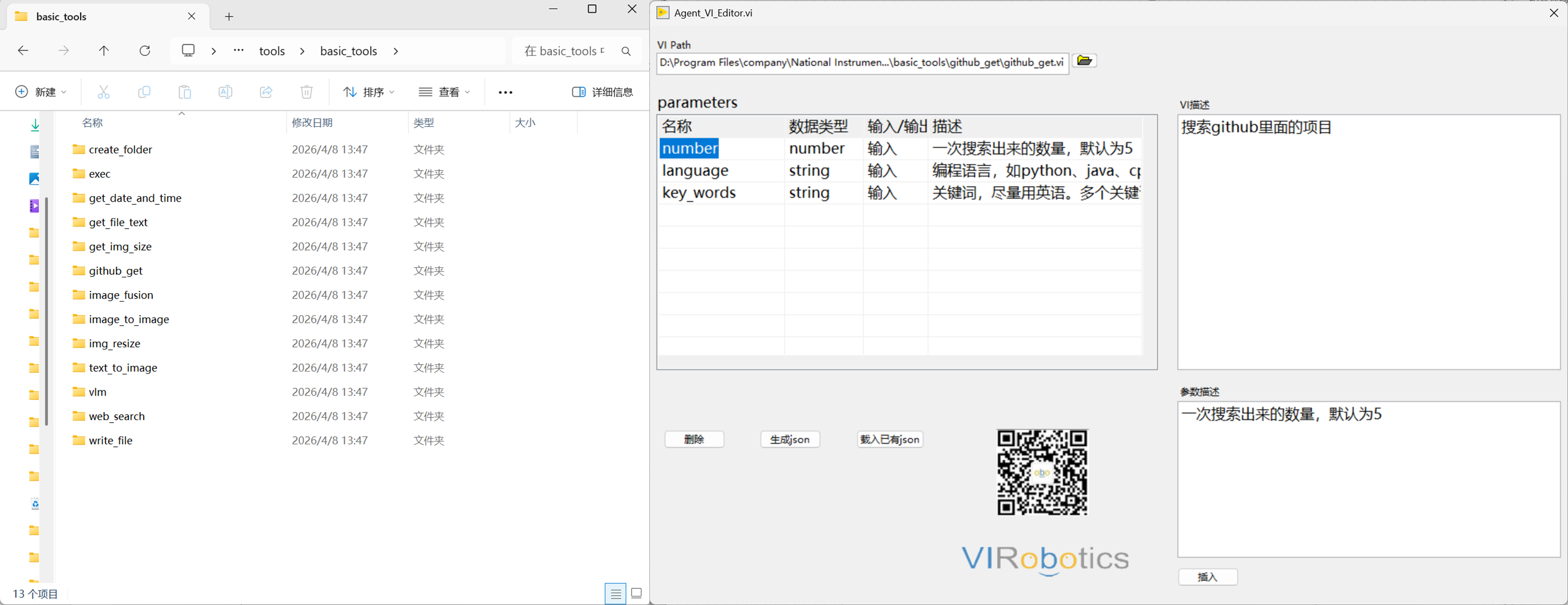Expand the 新建 (New) dropdown

coord(40,92)
